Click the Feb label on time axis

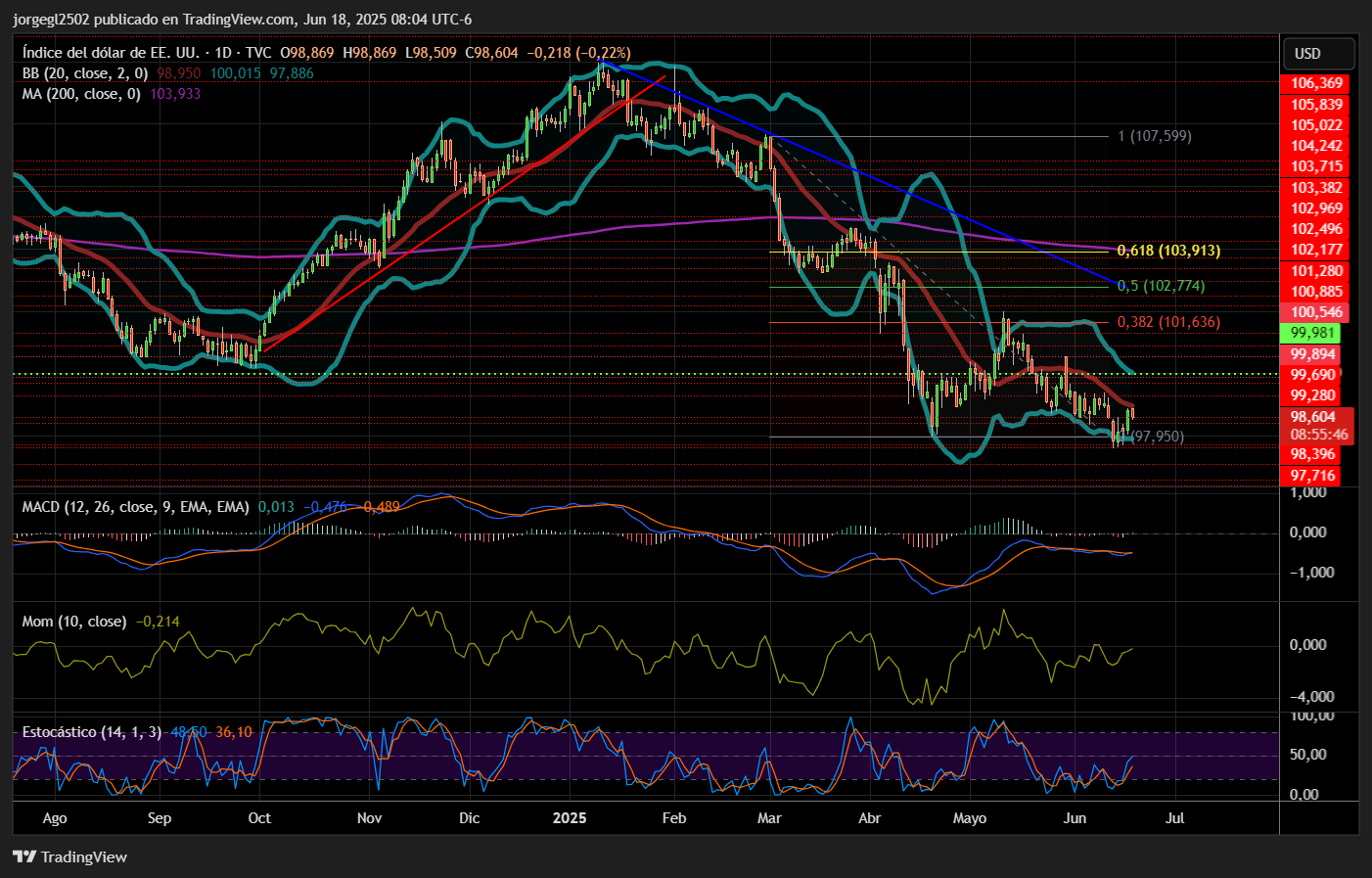(x=674, y=818)
